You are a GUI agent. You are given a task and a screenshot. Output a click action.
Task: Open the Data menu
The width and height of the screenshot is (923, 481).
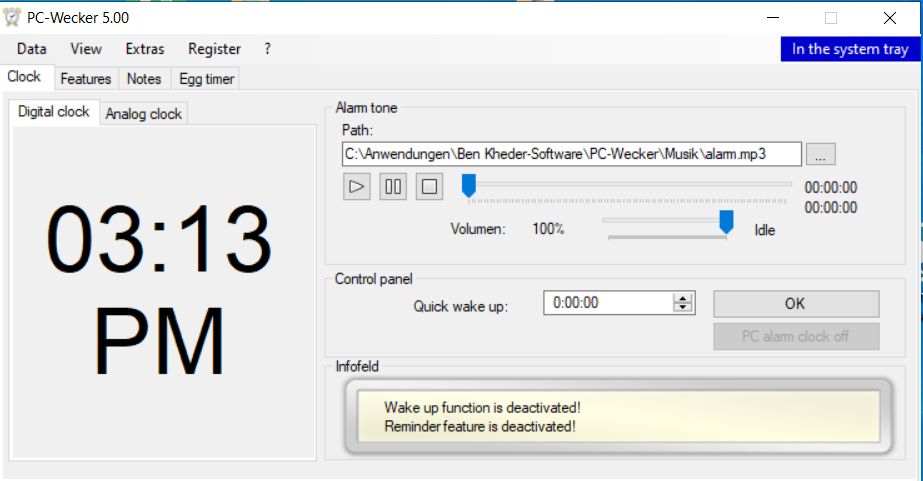(32, 49)
